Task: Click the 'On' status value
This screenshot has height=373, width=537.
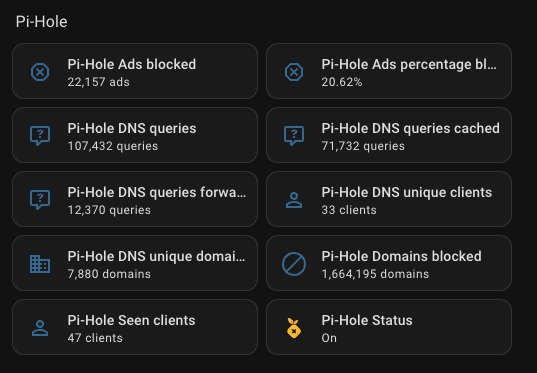Action: point(329,338)
